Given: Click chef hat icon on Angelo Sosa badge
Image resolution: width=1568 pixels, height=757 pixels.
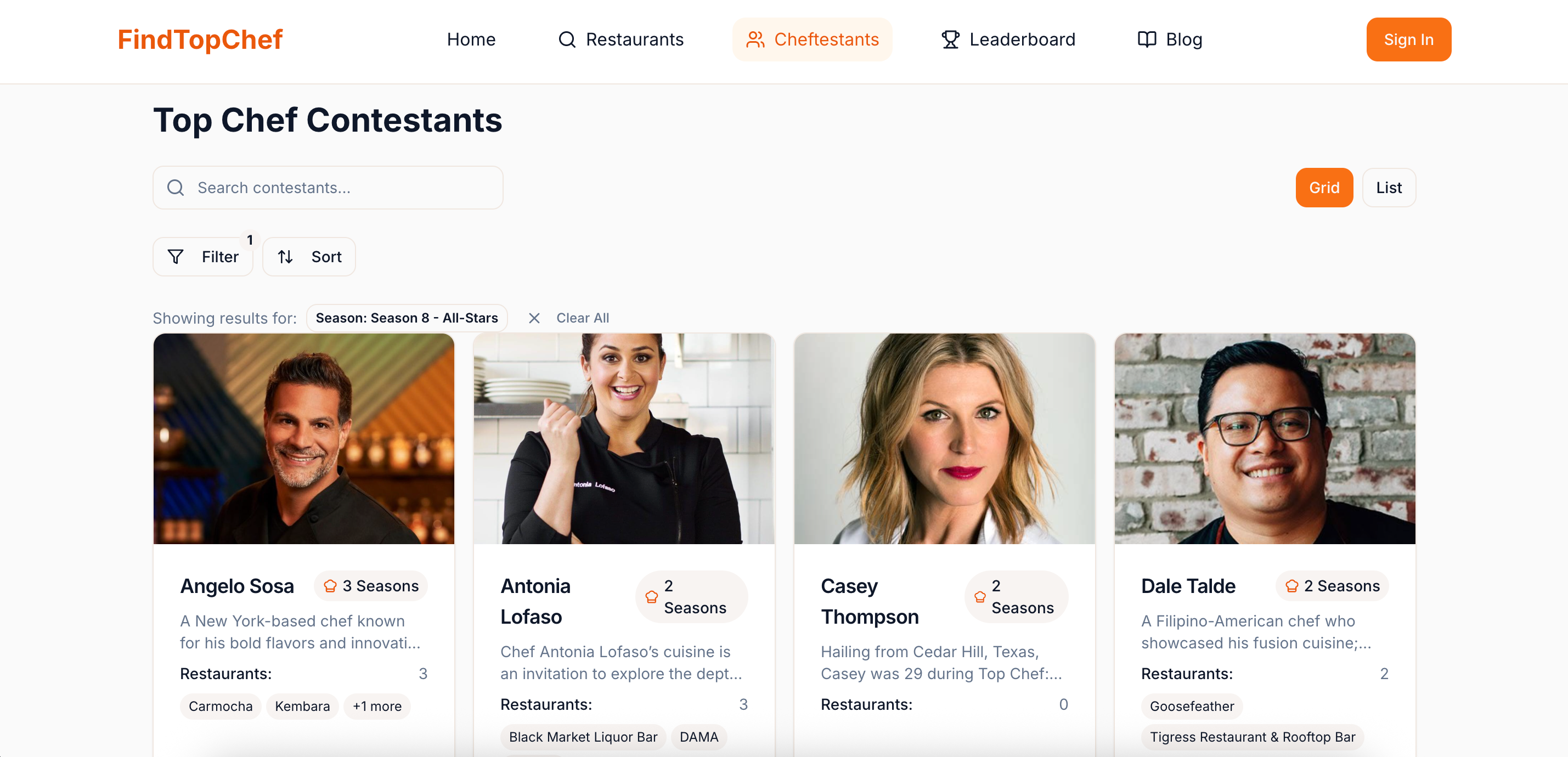Looking at the screenshot, I should (x=330, y=585).
